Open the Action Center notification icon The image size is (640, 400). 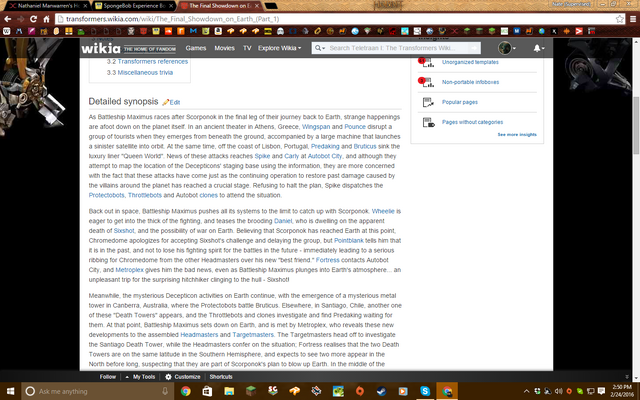[601, 391]
